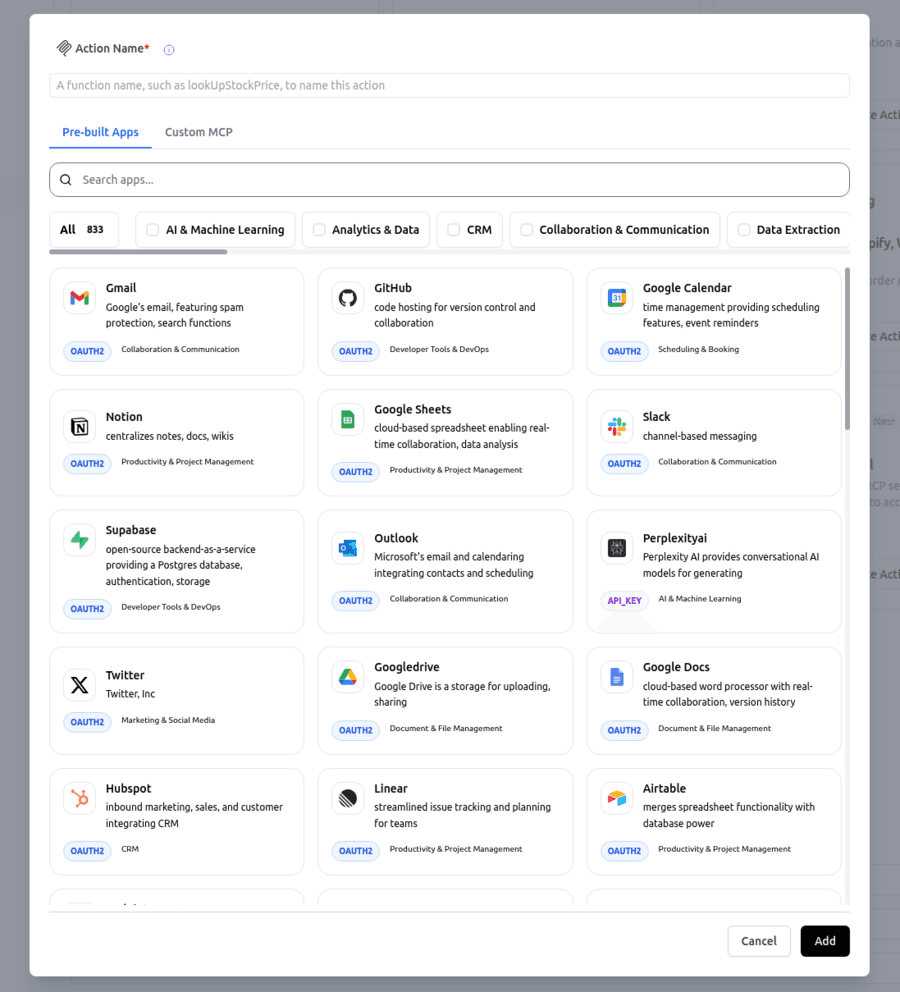
Task: Click the Add button
Action: 825,941
